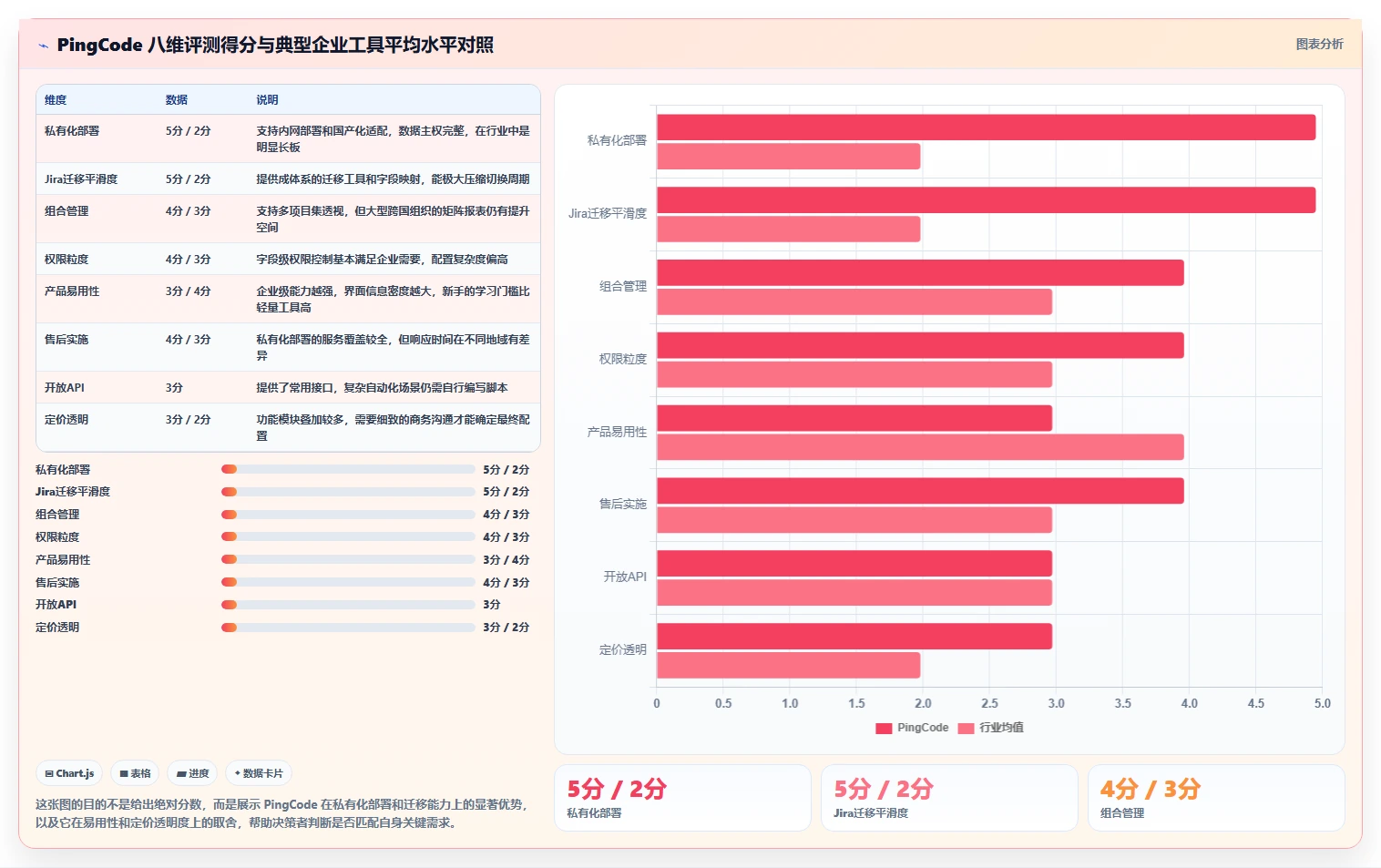This screenshot has width=1381, height=868.
Task: Click the 定价透明 table row name cell
Action: pos(66,420)
